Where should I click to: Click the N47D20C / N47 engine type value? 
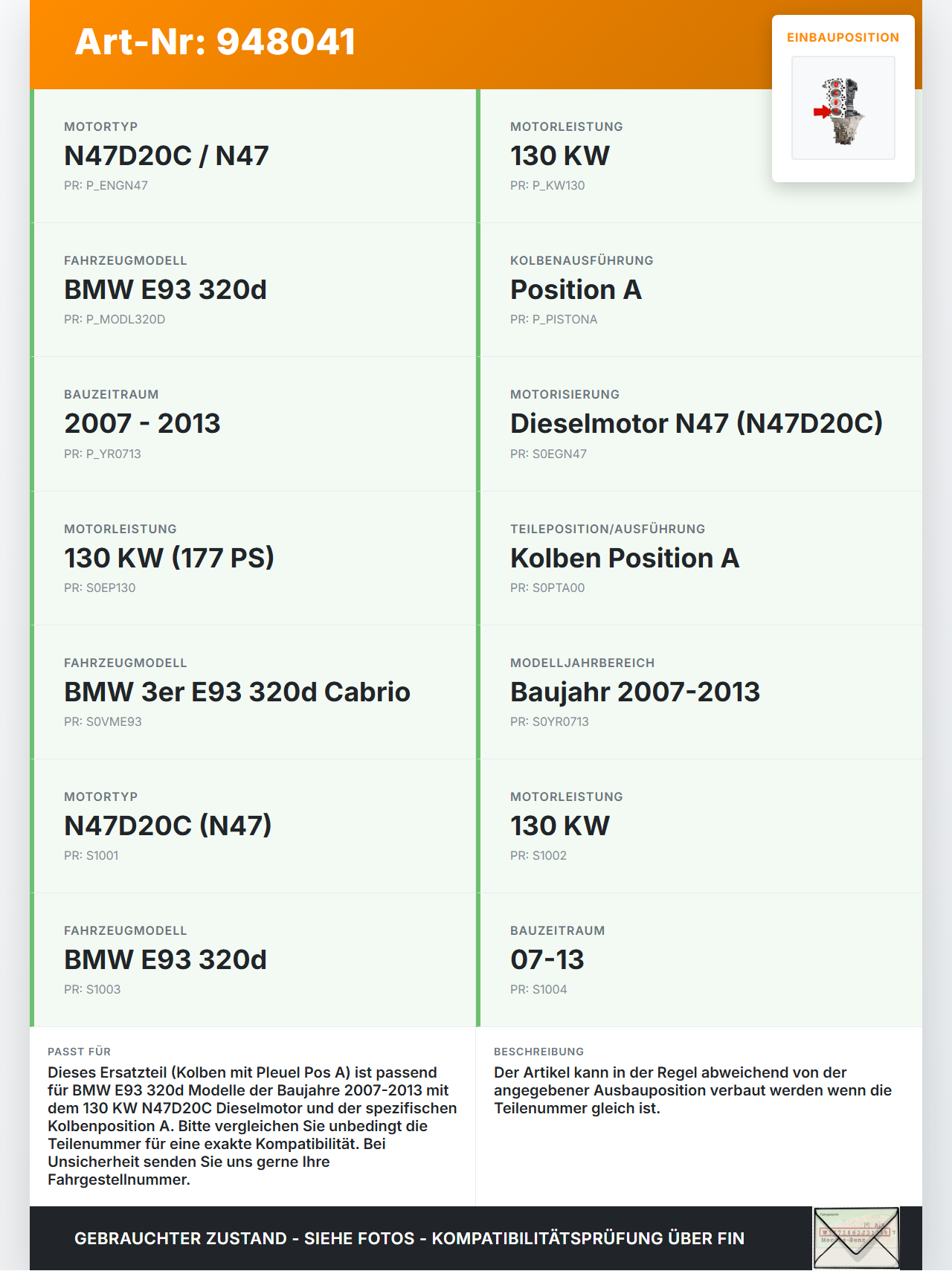click(x=167, y=156)
